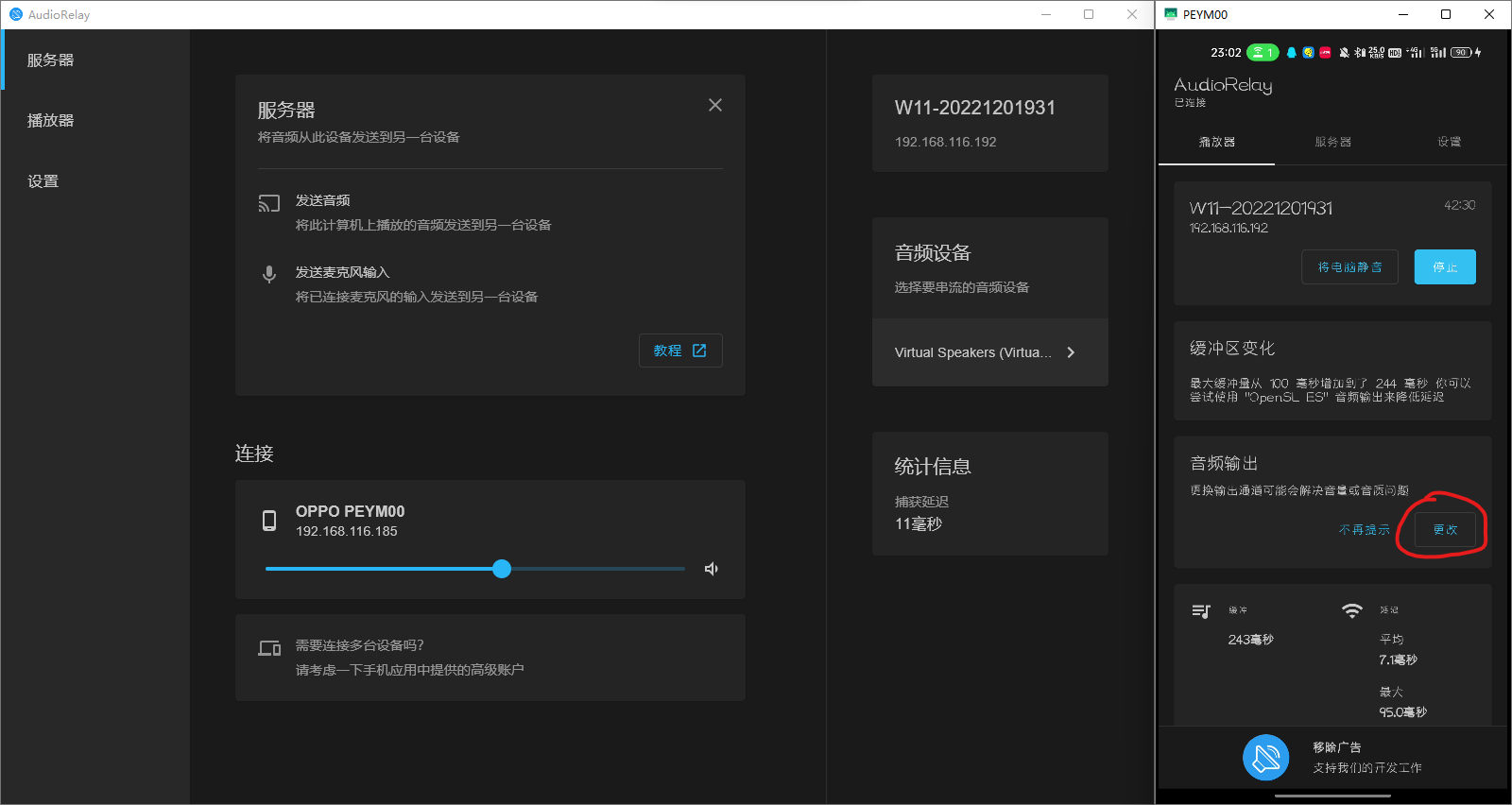Screen dimensions: 1512x805
Task: Close the 服务器 info card with the X
Action: [715, 105]
